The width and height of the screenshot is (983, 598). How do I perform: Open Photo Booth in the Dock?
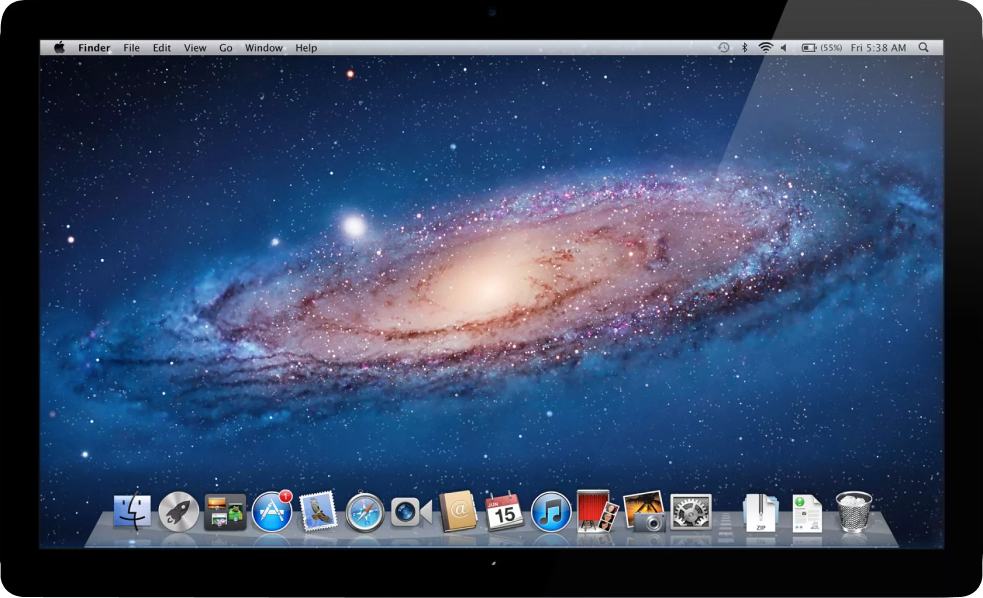pyautogui.click(x=597, y=511)
